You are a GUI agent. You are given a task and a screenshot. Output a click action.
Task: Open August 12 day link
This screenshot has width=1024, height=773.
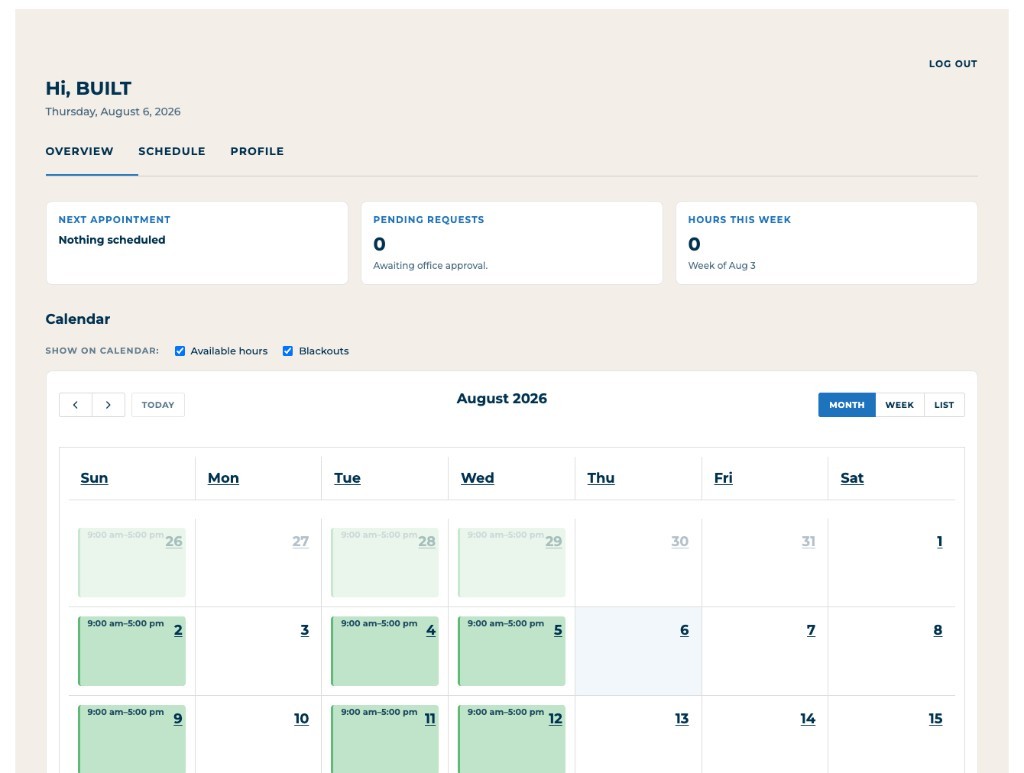[555, 719]
